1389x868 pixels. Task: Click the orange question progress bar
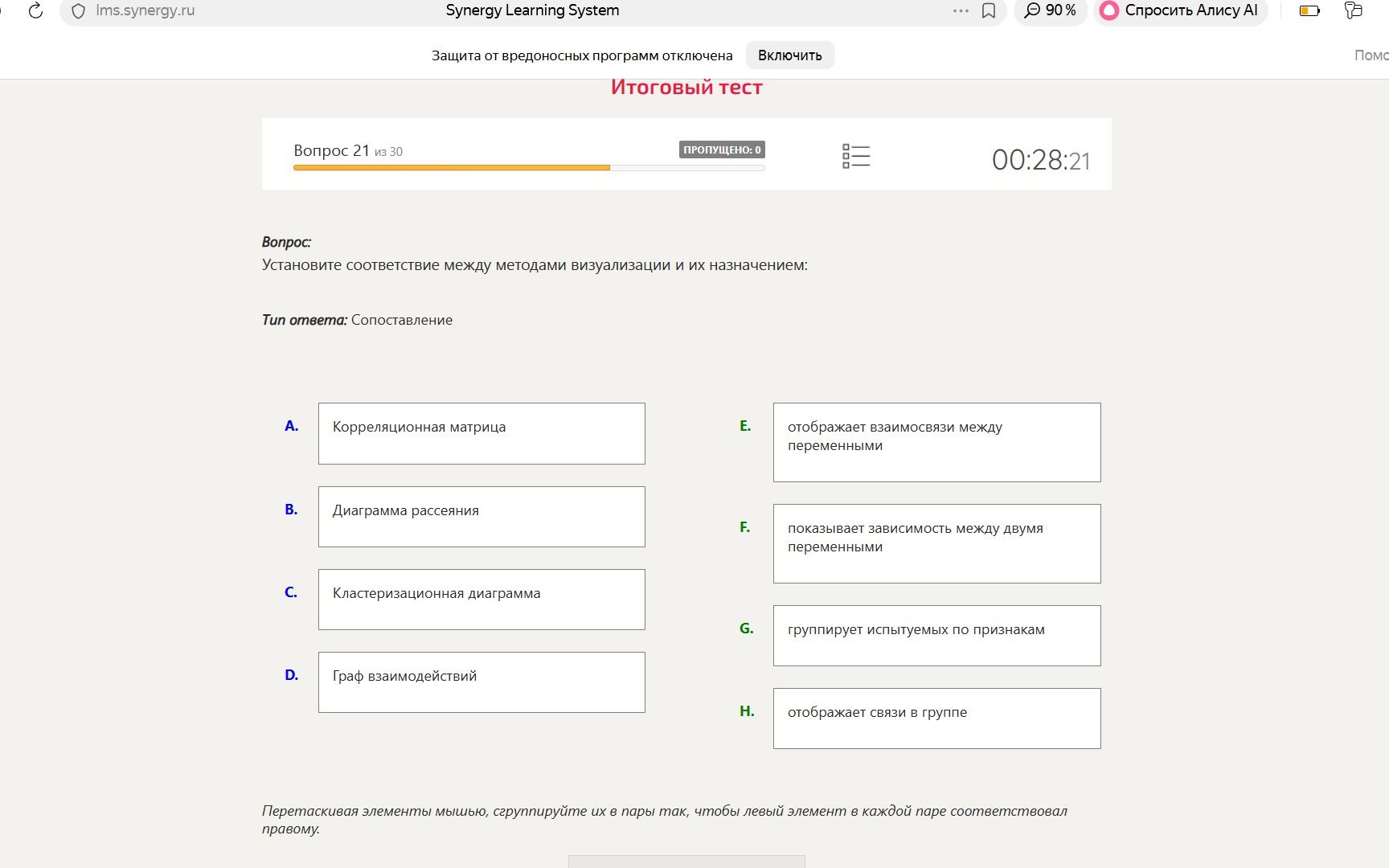[x=529, y=168]
